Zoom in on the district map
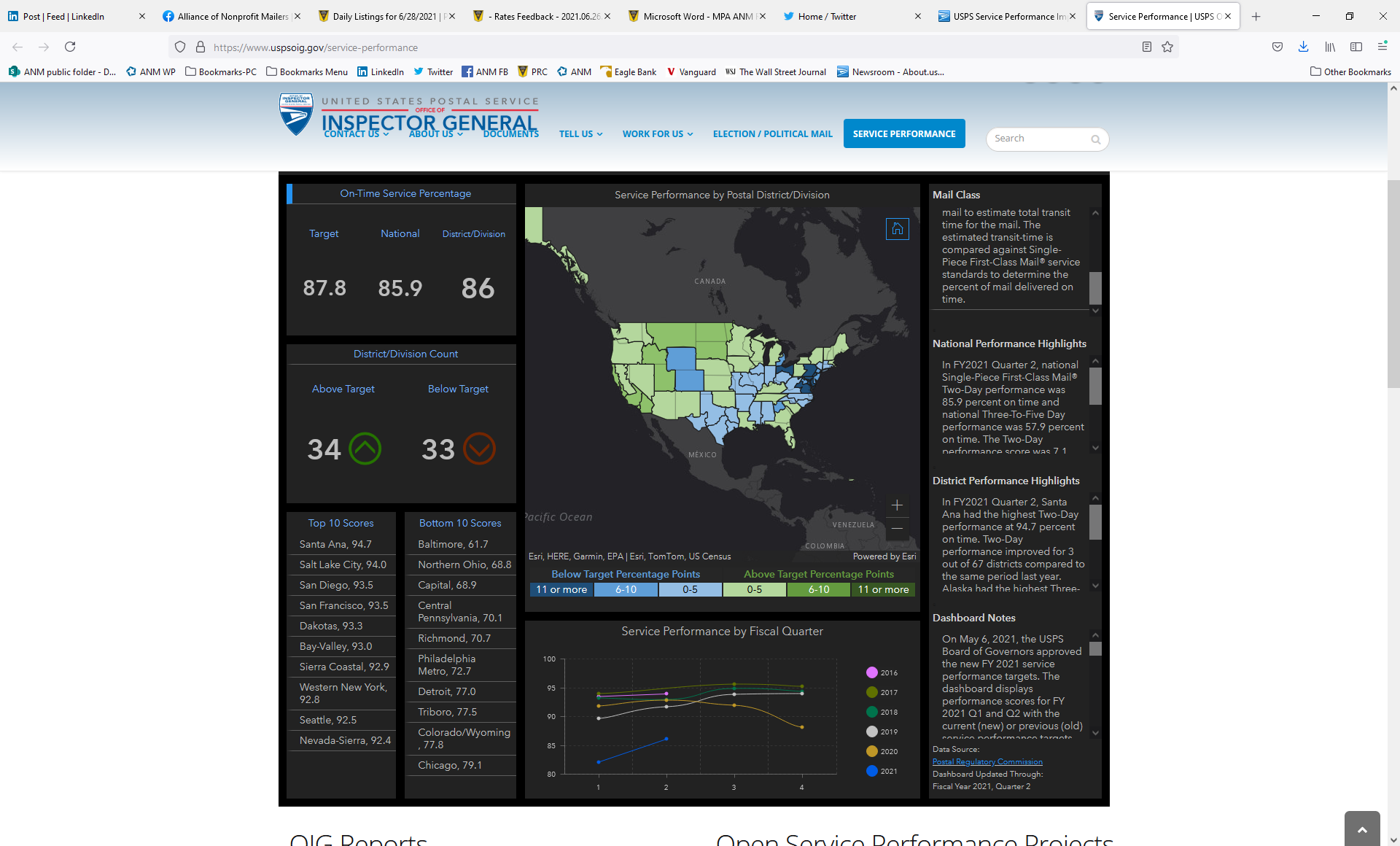The image size is (1400, 846). pyautogui.click(x=897, y=505)
